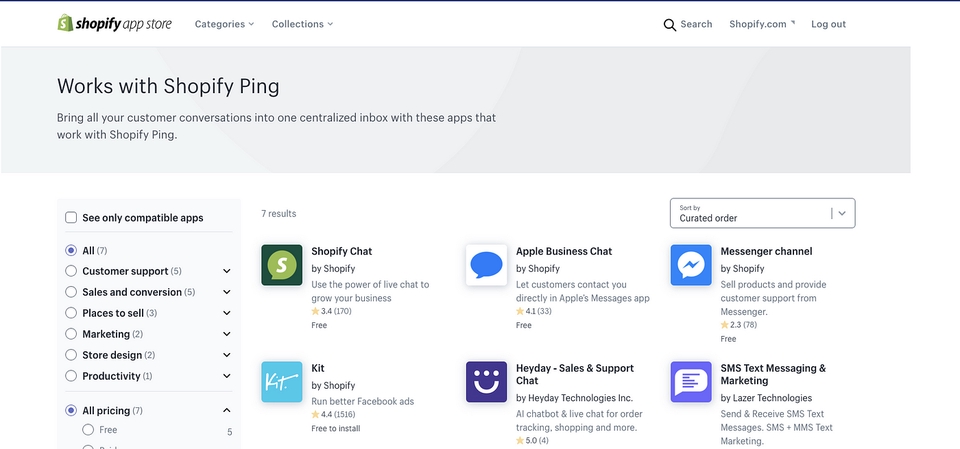Open the Heyday smiley face icon

pos(486,382)
